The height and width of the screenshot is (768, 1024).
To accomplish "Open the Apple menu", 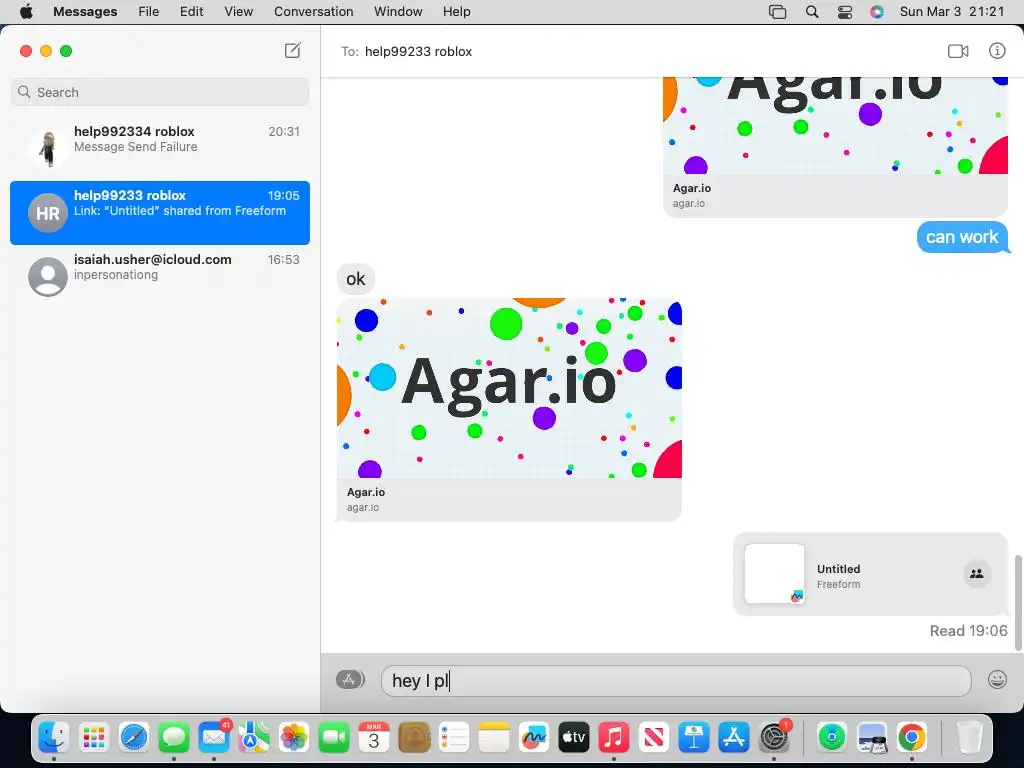I will coord(25,12).
